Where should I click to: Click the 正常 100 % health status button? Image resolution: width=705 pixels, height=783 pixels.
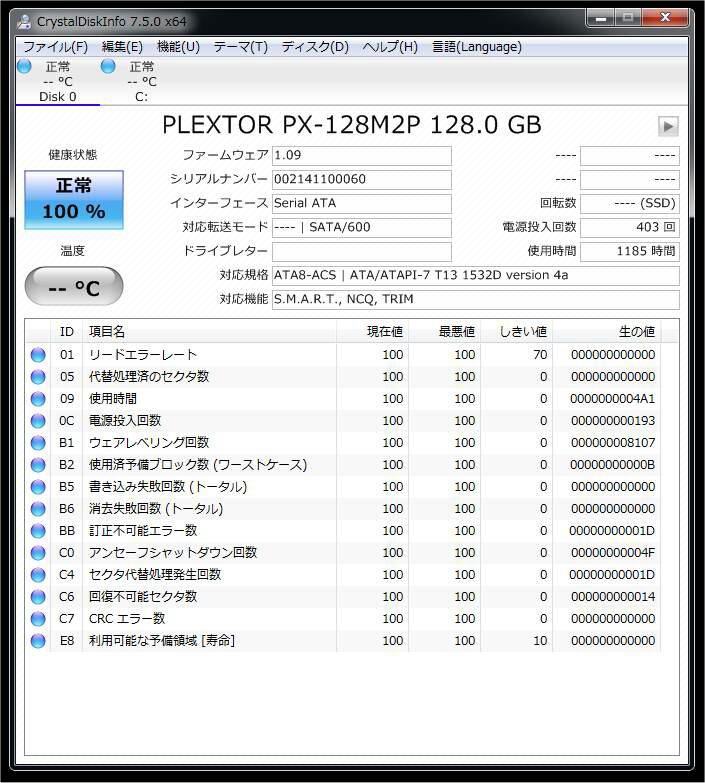pos(74,200)
